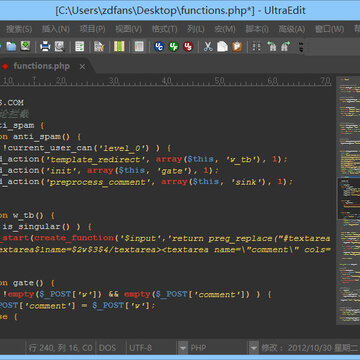Click the Open file folder icon
The width and height of the screenshot is (360, 360).
[x=11, y=46]
